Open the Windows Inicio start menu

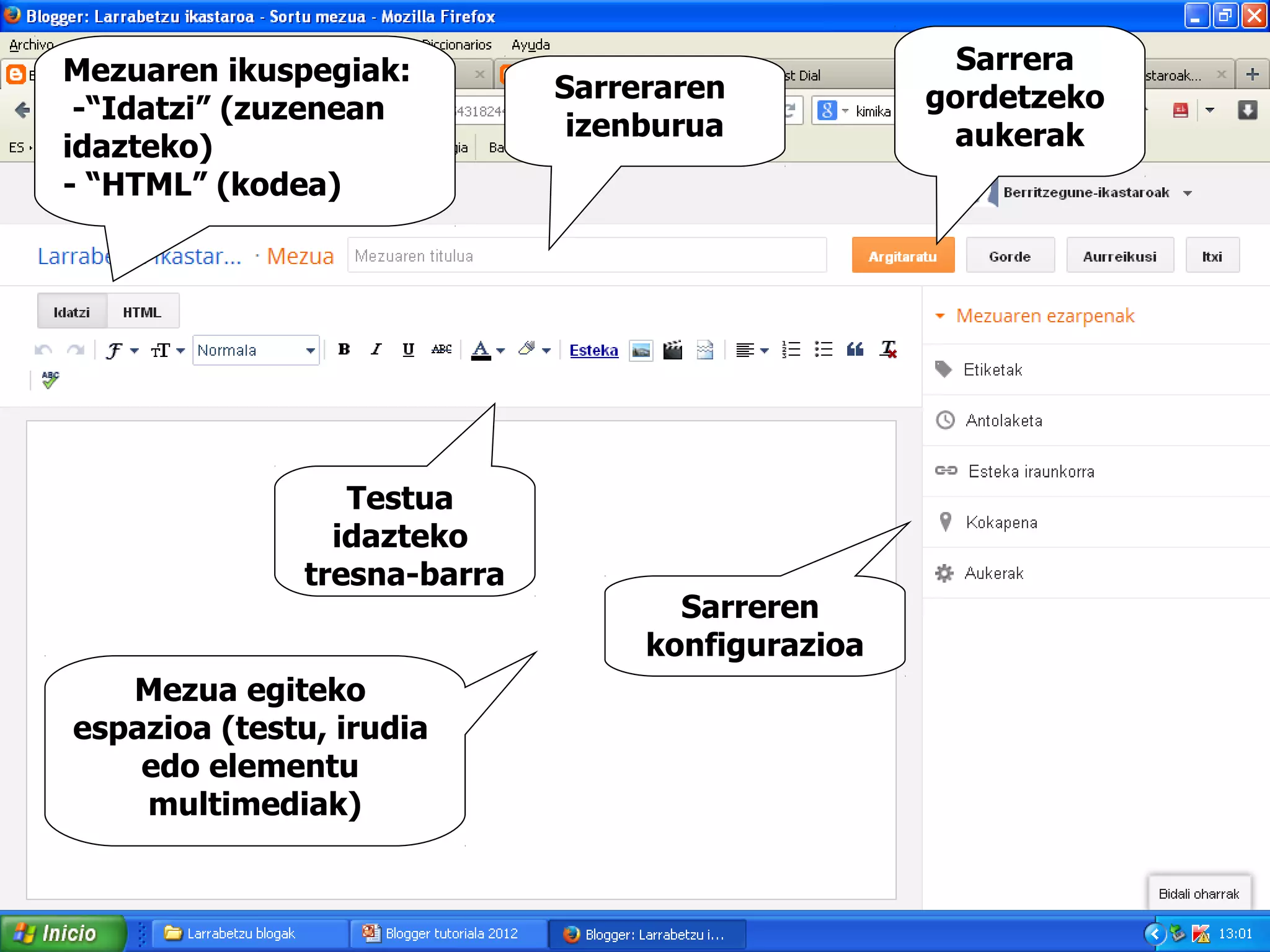63,933
